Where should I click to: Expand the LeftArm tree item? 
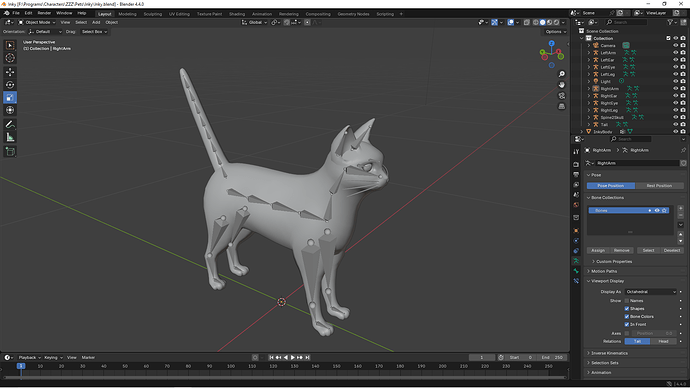click(x=589, y=53)
